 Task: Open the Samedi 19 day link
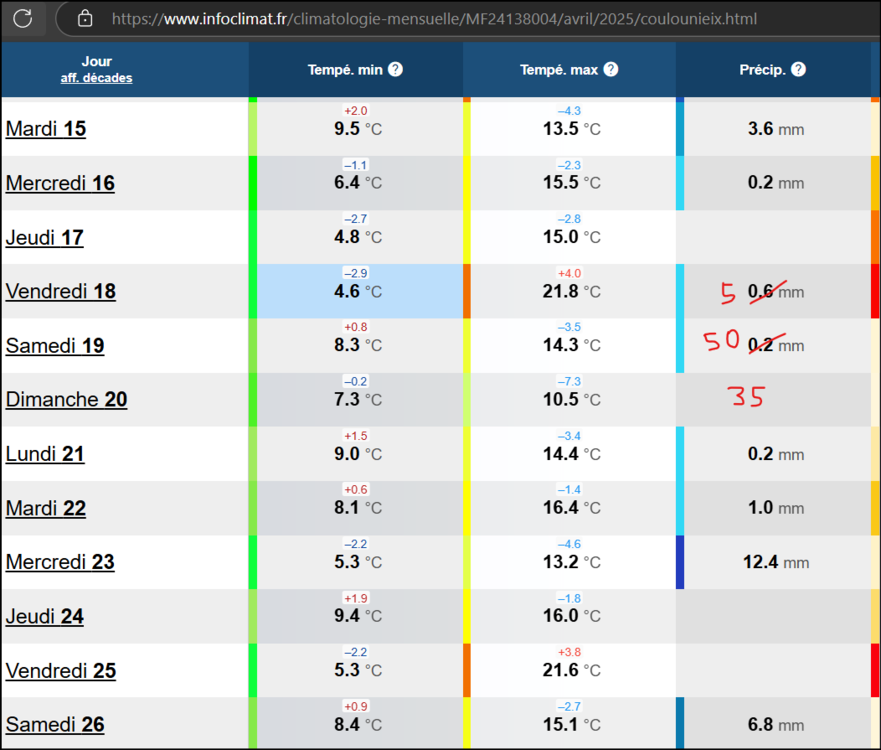pyautogui.click(x=55, y=346)
